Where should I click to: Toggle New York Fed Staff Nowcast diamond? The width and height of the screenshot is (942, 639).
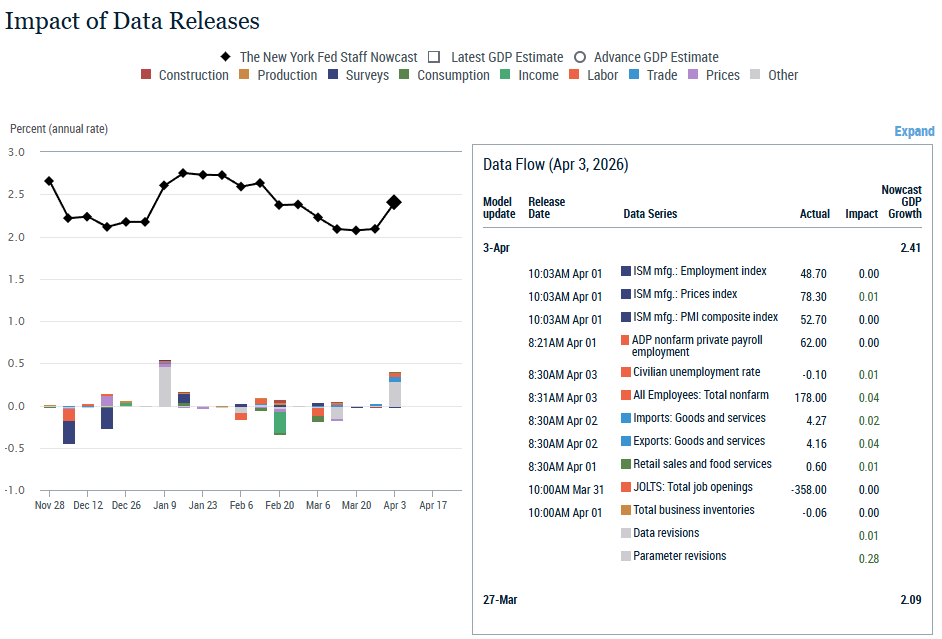click(x=226, y=57)
